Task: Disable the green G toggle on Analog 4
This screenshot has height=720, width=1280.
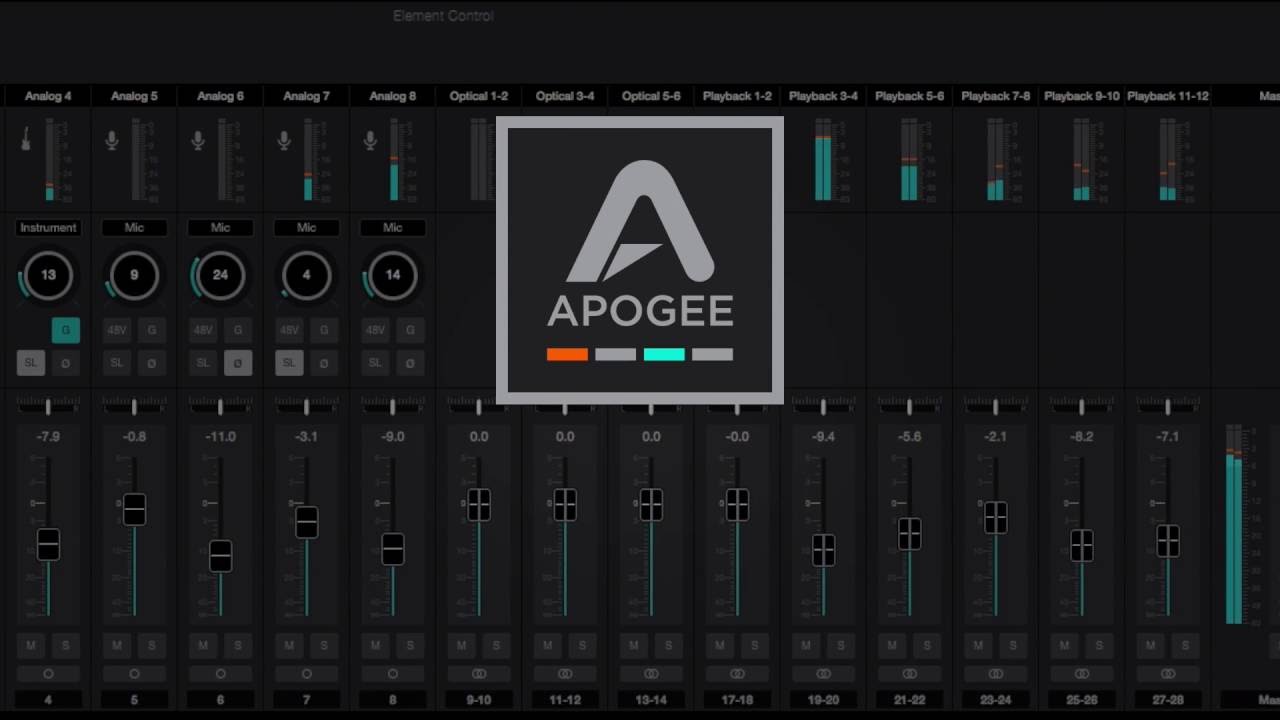Action: click(x=65, y=330)
